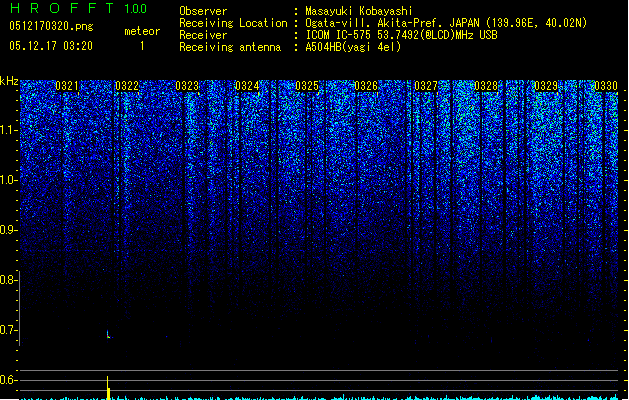Click the 0324 time marker

click(x=247, y=86)
